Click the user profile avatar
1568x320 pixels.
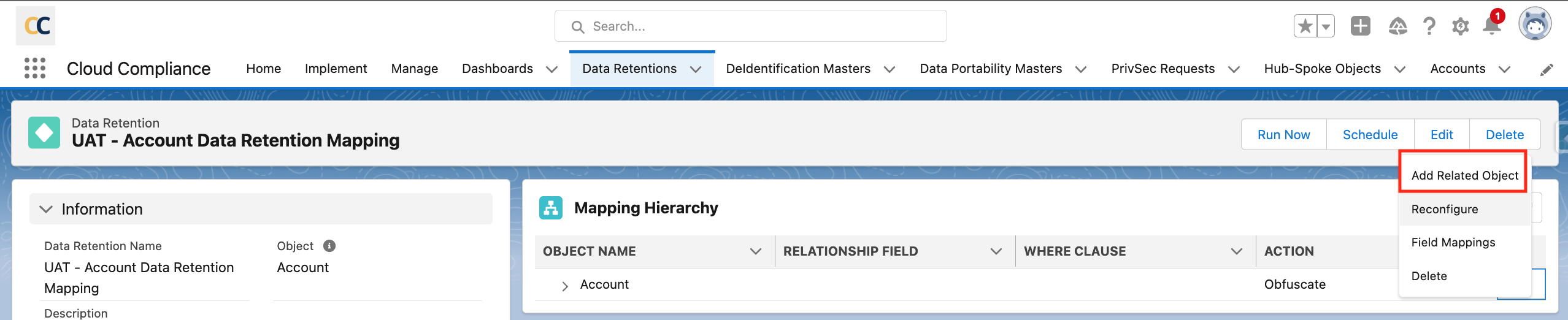pyautogui.click(x=1534, y=25)
